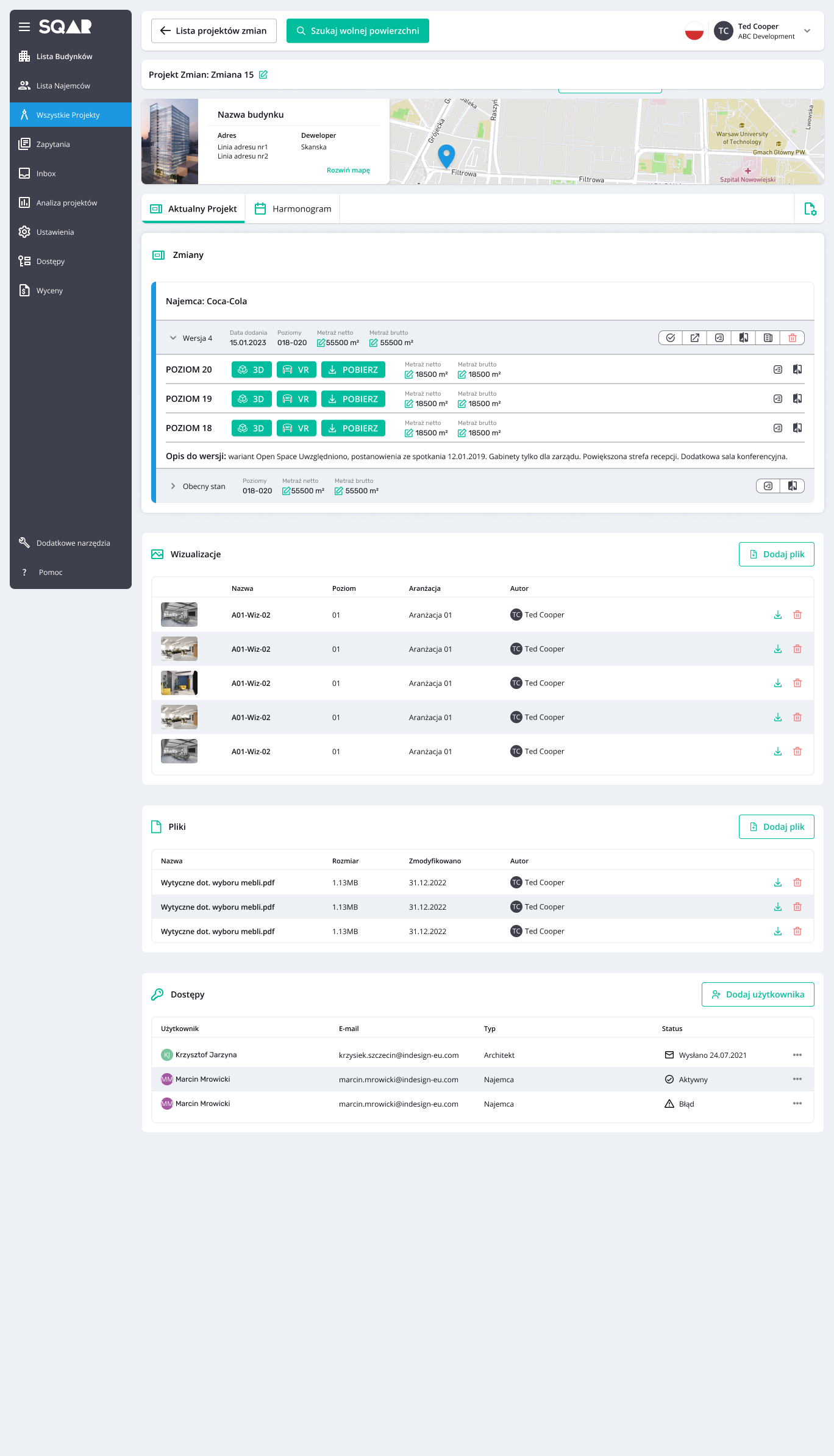
Task: Edit the Projekt Zmian: Zmiana 15 title
Action: coord(263,75)
